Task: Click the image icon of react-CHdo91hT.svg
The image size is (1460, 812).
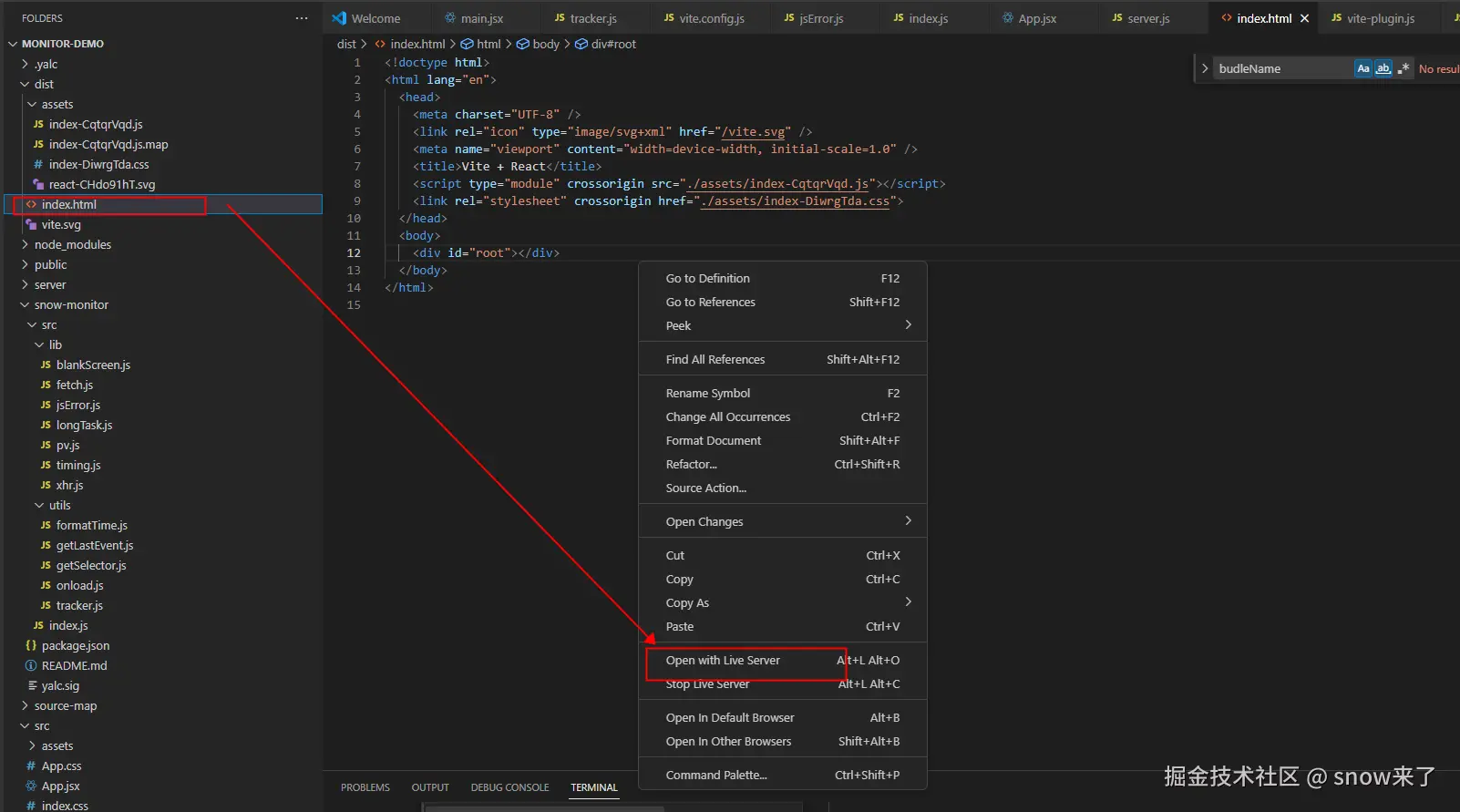Action: click(38, 184)
